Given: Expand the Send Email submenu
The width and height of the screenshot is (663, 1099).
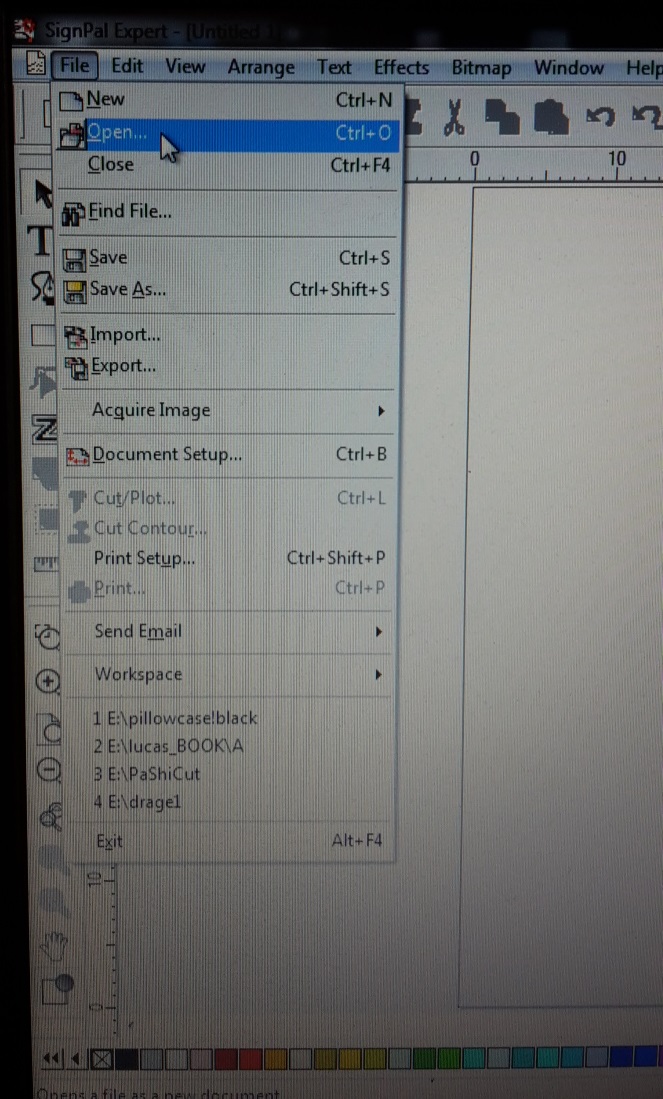Looking at the screenshot, I should 230,632.
